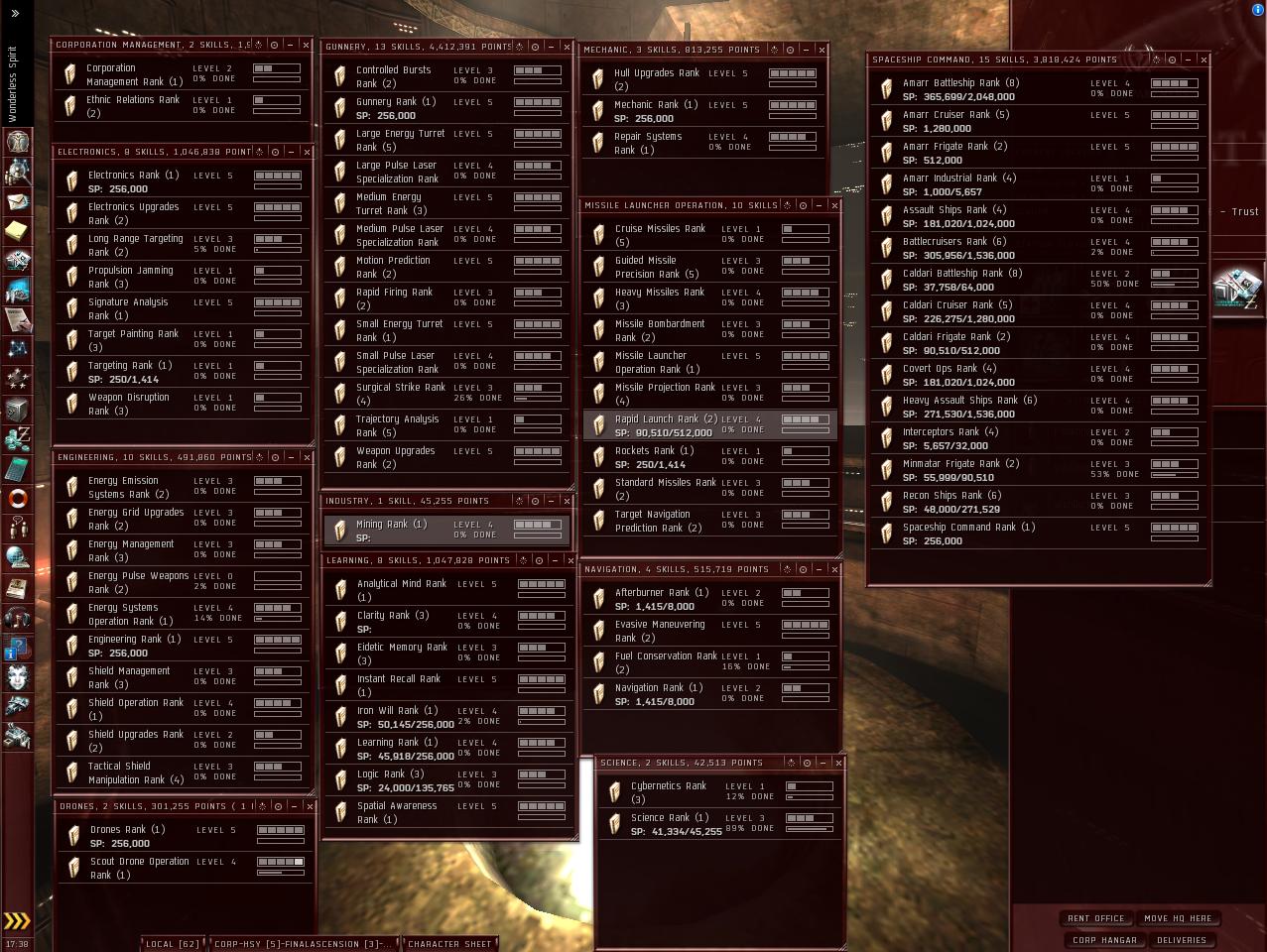Open the yellow notepad icon in sidebar

[17, 231]
